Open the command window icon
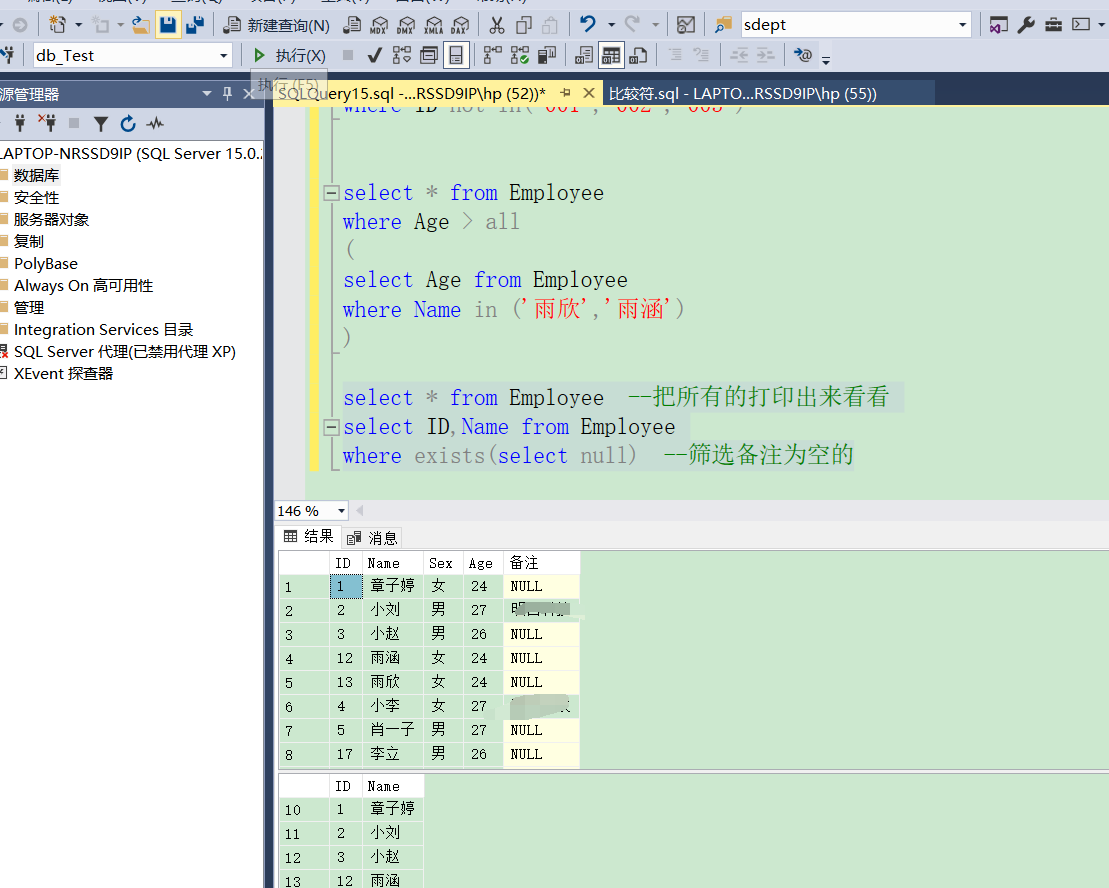This screenshot has height=888, width=1109. (x=1081, y=25)
